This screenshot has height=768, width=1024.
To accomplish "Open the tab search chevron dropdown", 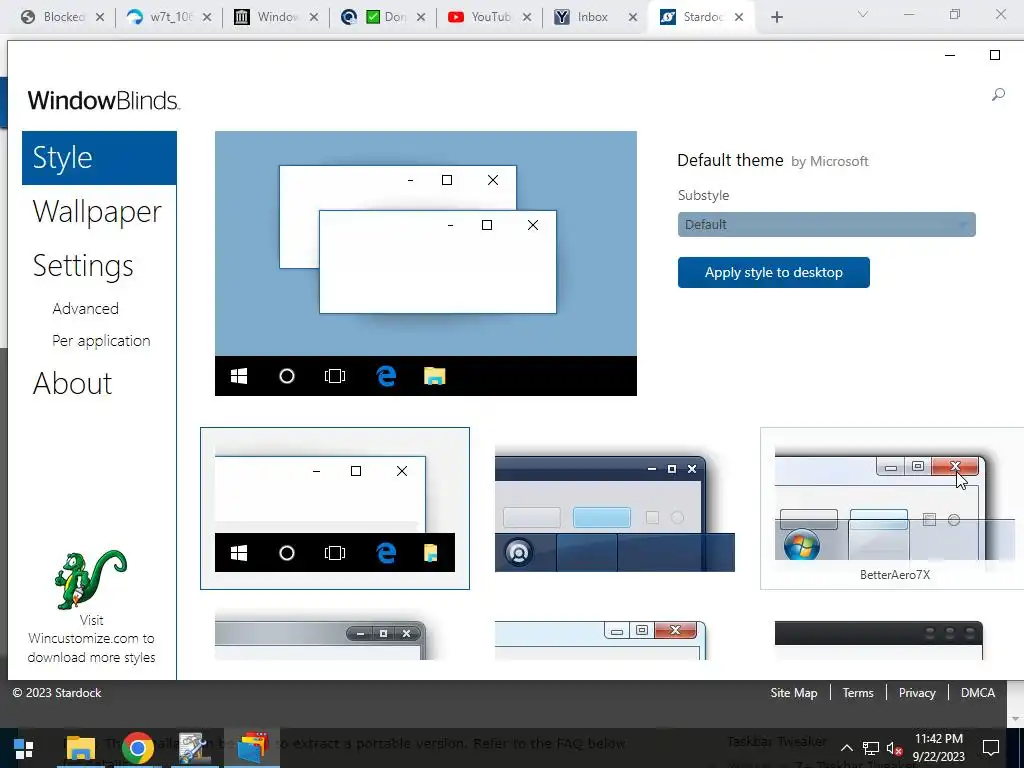I will click(x=863, y=14).
